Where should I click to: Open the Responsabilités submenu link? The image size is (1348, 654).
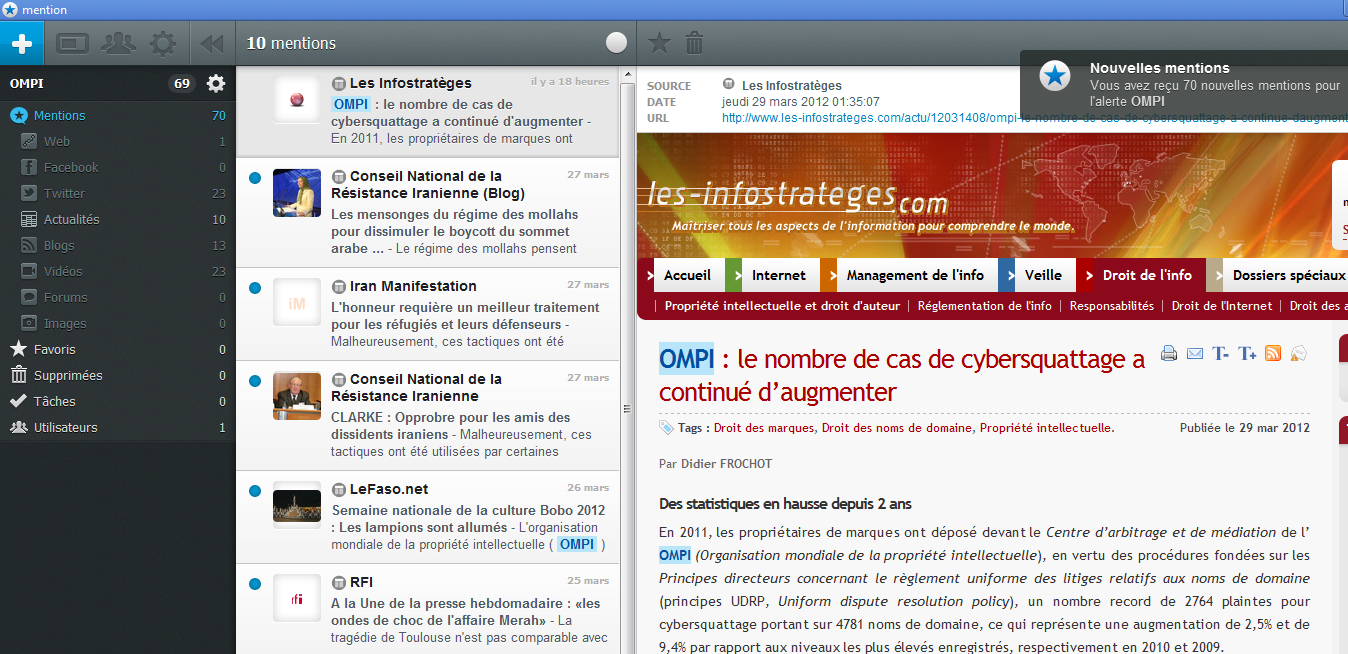1112,306
